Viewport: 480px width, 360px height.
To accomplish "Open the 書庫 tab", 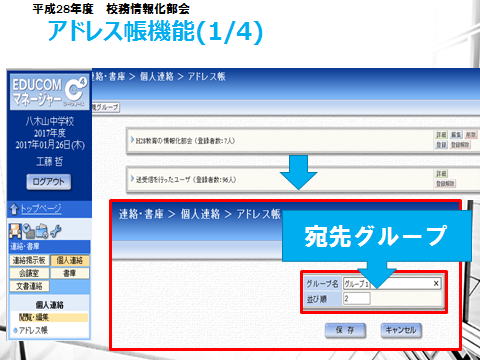I will pyautogui.click(x=69, y=273).
